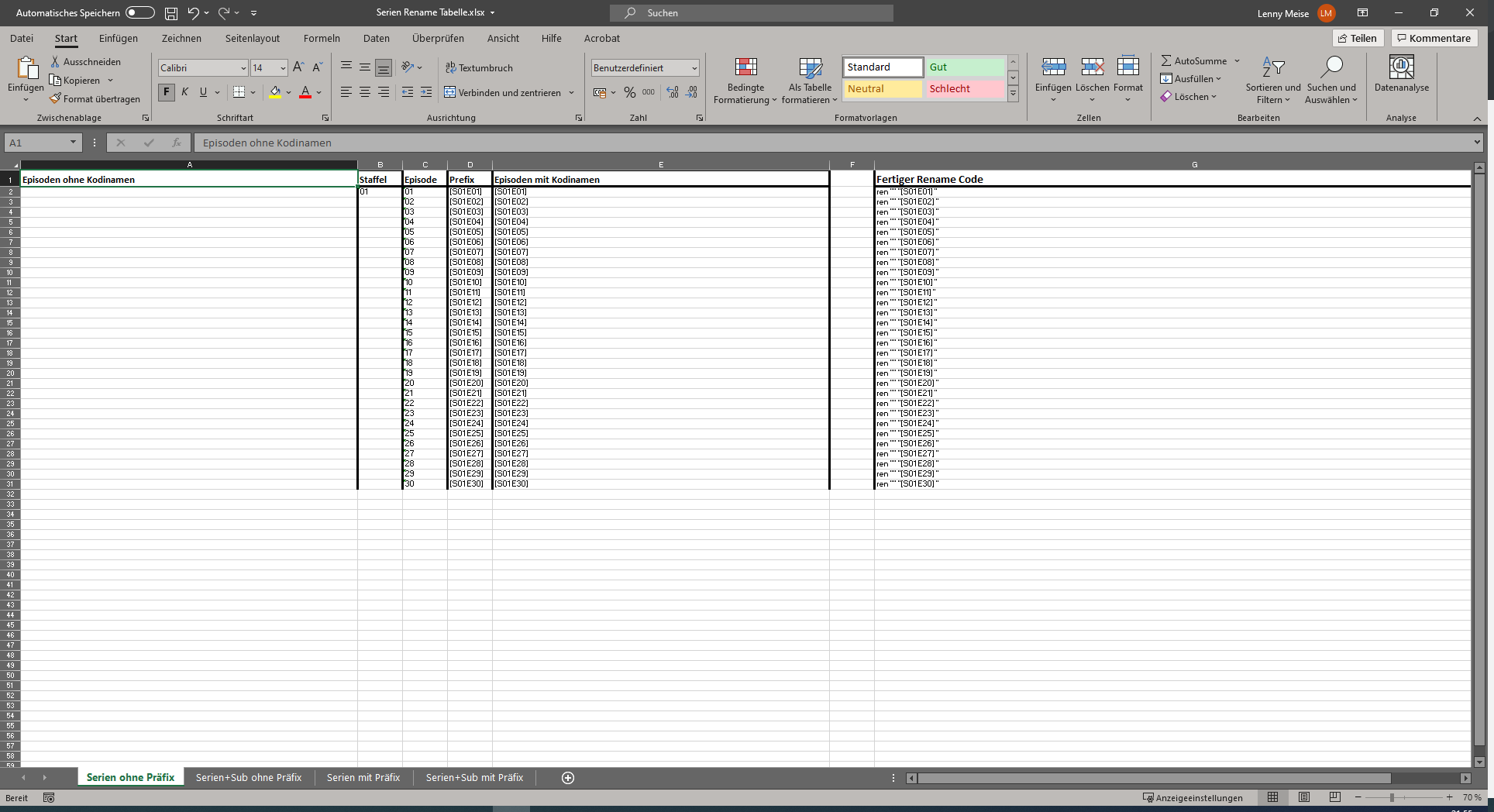Open Bedingte Formatierung menu
This screenshot has height=812, width=1494.
point(745,81)
